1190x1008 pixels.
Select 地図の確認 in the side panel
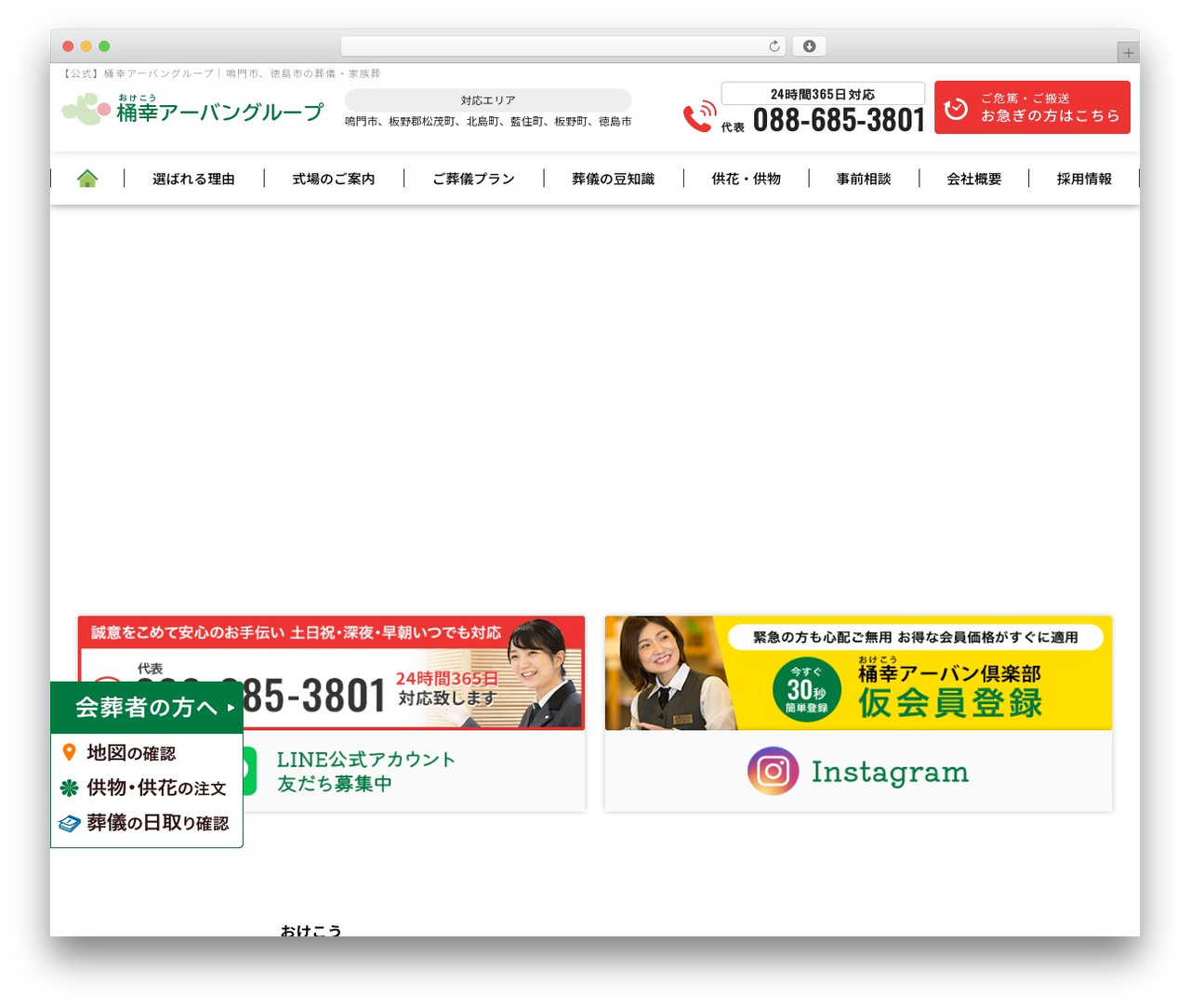131,753
